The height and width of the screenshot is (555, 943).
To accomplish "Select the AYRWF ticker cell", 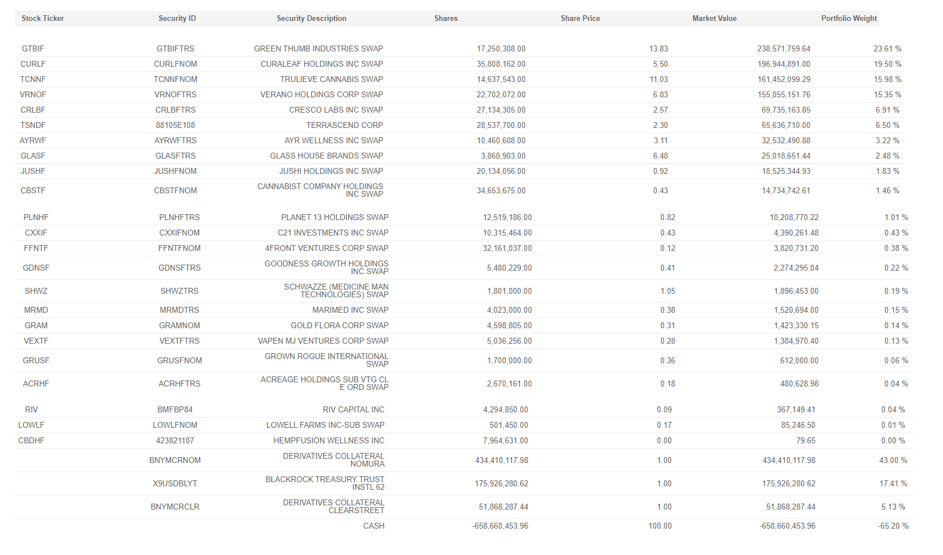I will [x=32, y=140].
